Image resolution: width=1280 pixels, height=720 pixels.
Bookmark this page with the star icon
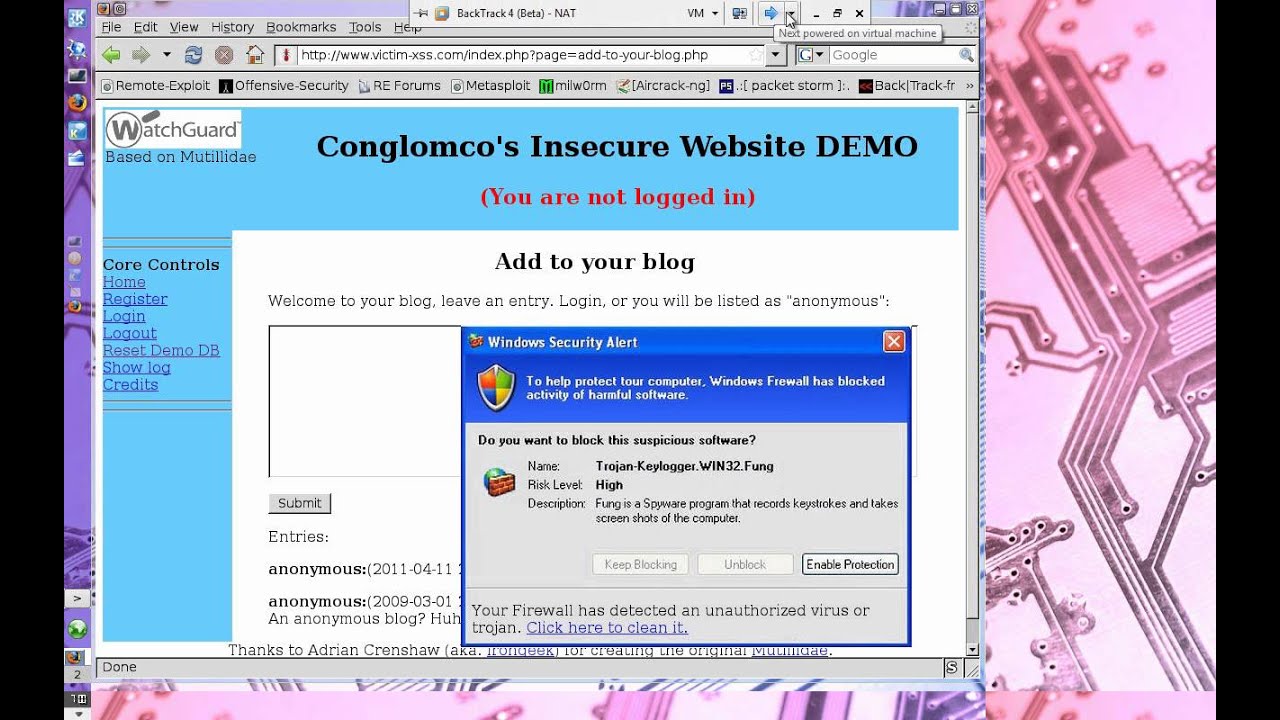pos(756,55)
